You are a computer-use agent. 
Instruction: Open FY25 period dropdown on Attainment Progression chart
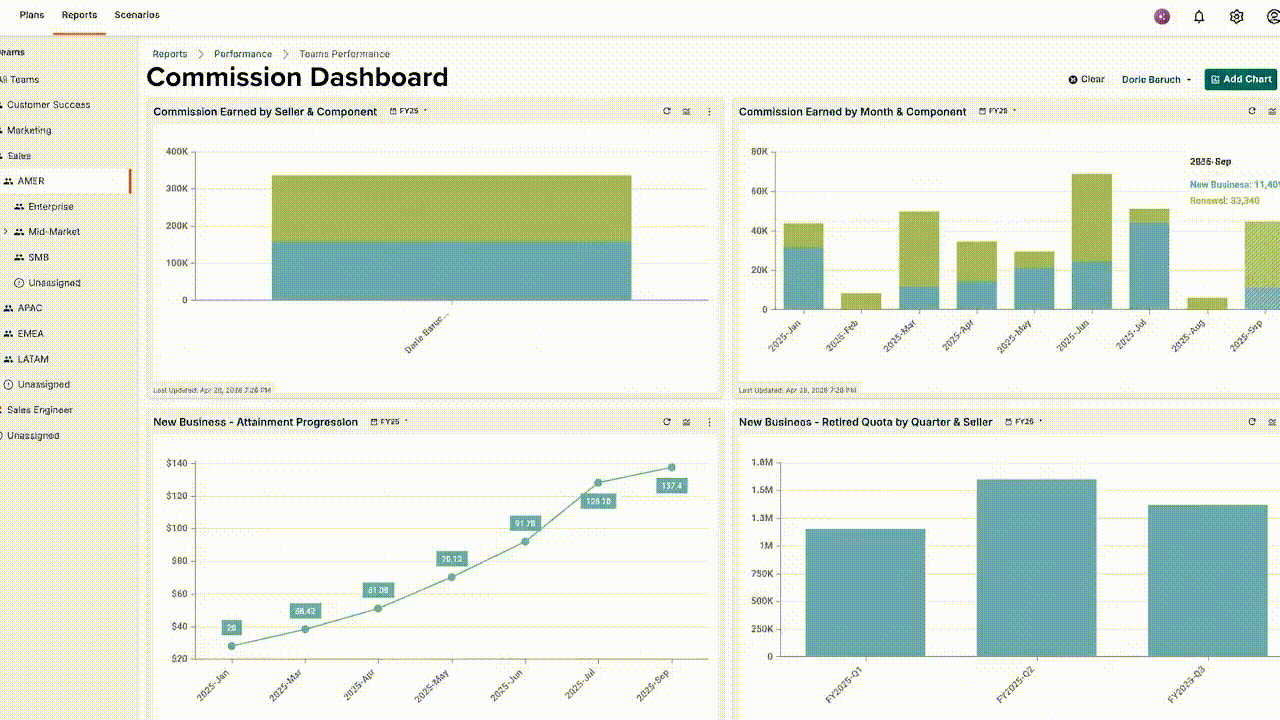[x=390, y=422]
